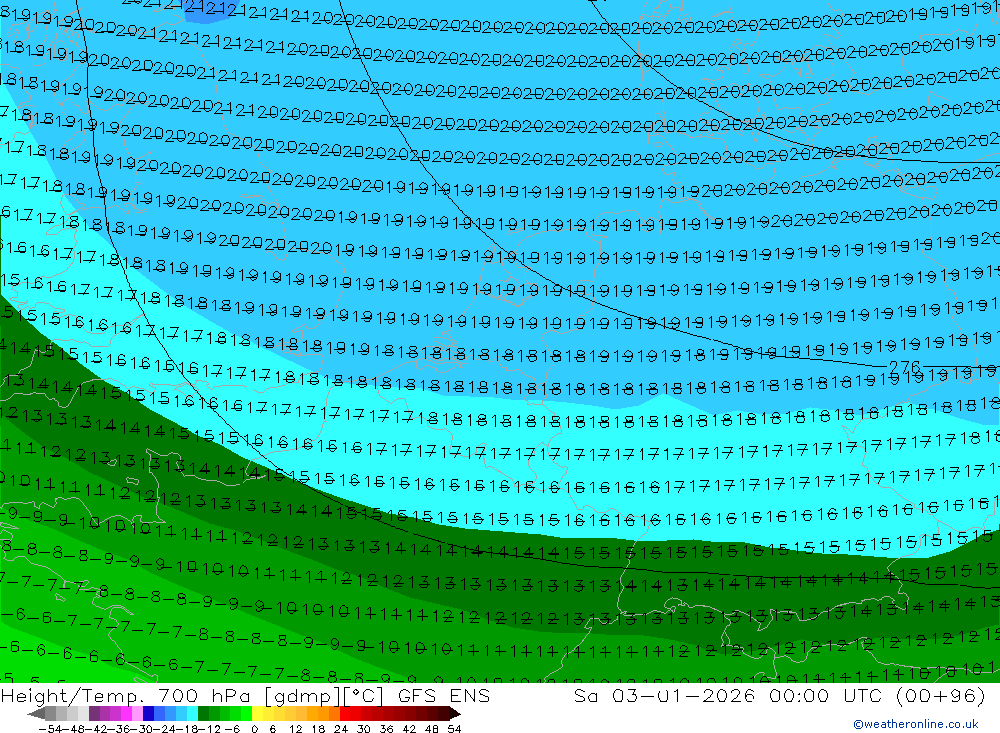The width and height of the screenshot is (1000, 733).
Task: Open the weatheronline.co.uk copyright link
Action: pyautogui.click(x=916, y=724)
